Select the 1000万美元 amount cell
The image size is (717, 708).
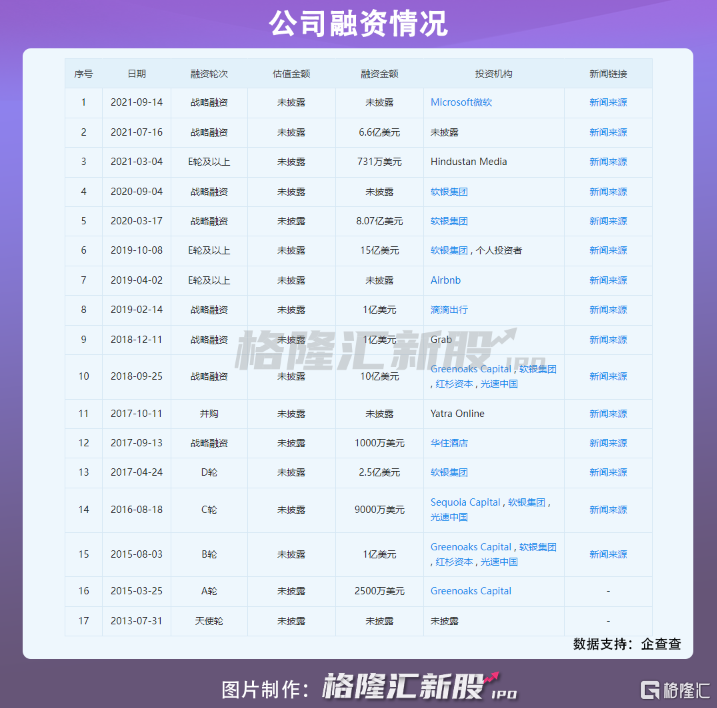[379, 443]
